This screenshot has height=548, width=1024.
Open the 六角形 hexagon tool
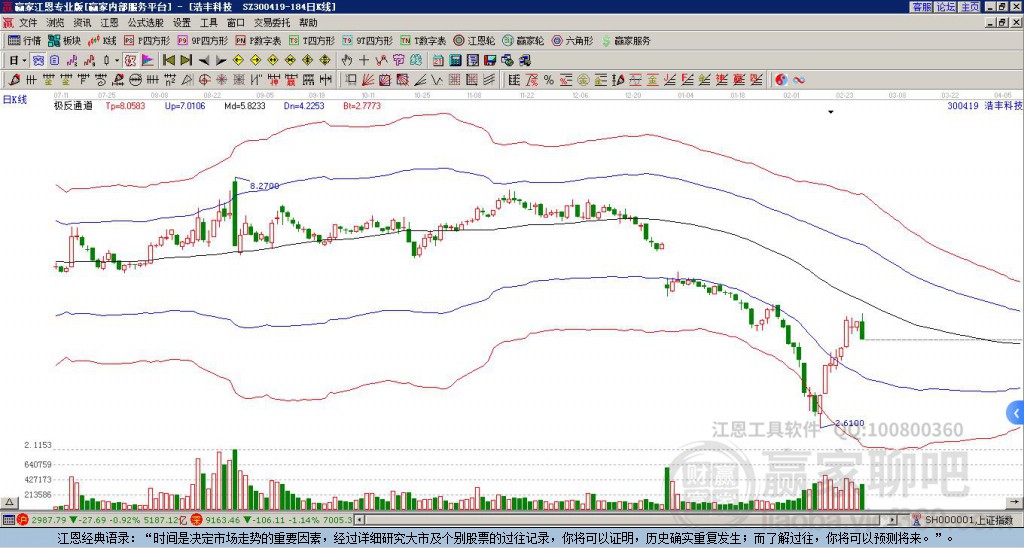click(572, 40)
